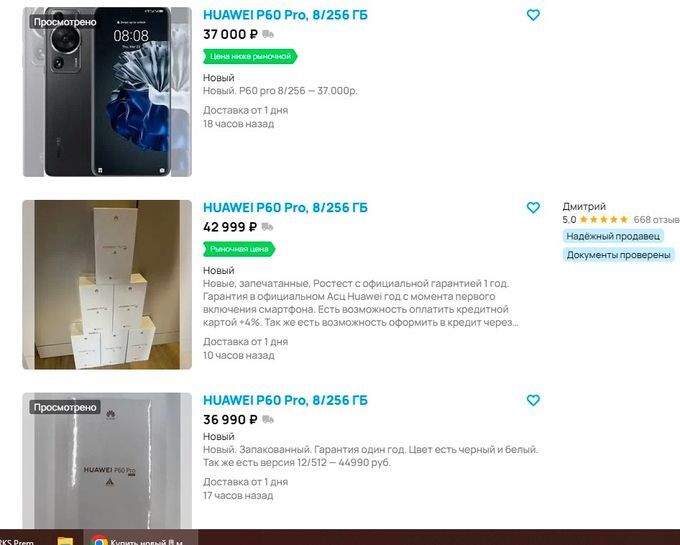Click the 'Рыночная цена' green badge

239,249
